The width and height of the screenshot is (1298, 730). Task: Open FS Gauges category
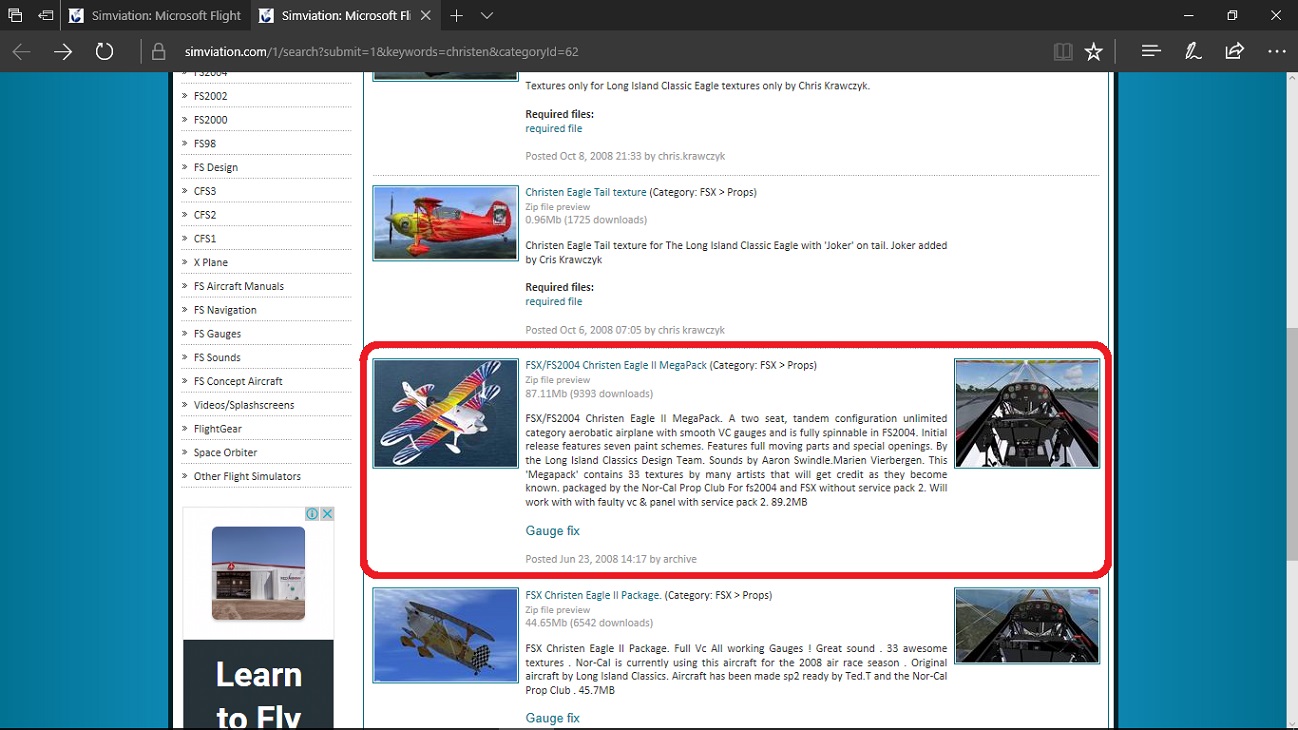pyautogui.click(x=217, y=334)
